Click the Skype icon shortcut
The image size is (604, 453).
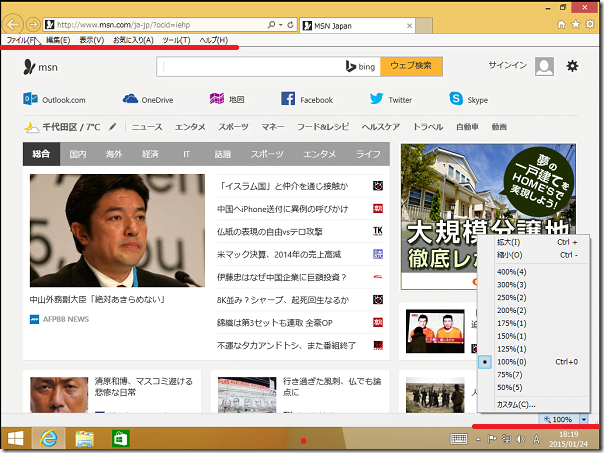point(456,99)
